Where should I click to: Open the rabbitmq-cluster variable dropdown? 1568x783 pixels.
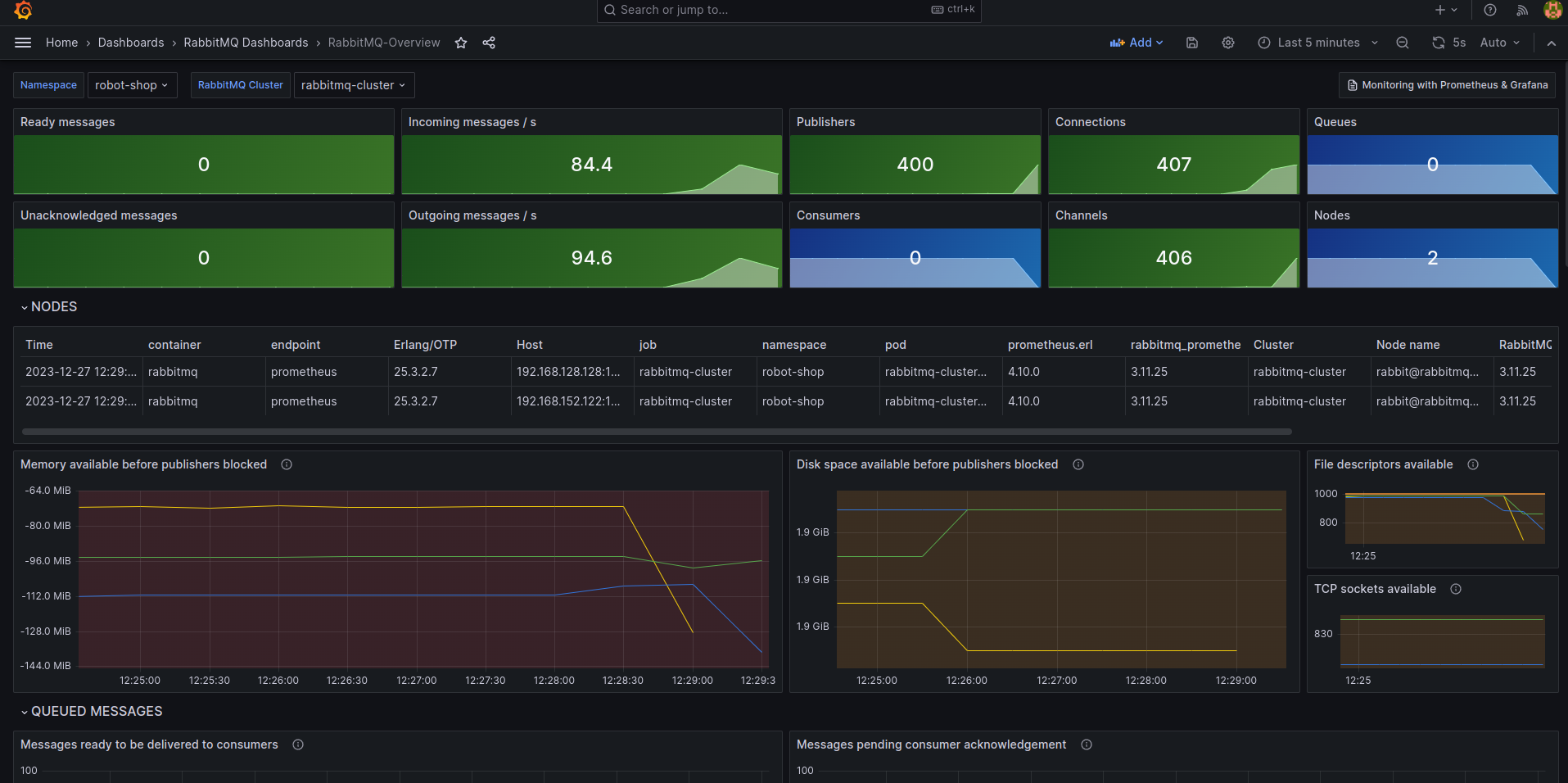coord(353,85)
